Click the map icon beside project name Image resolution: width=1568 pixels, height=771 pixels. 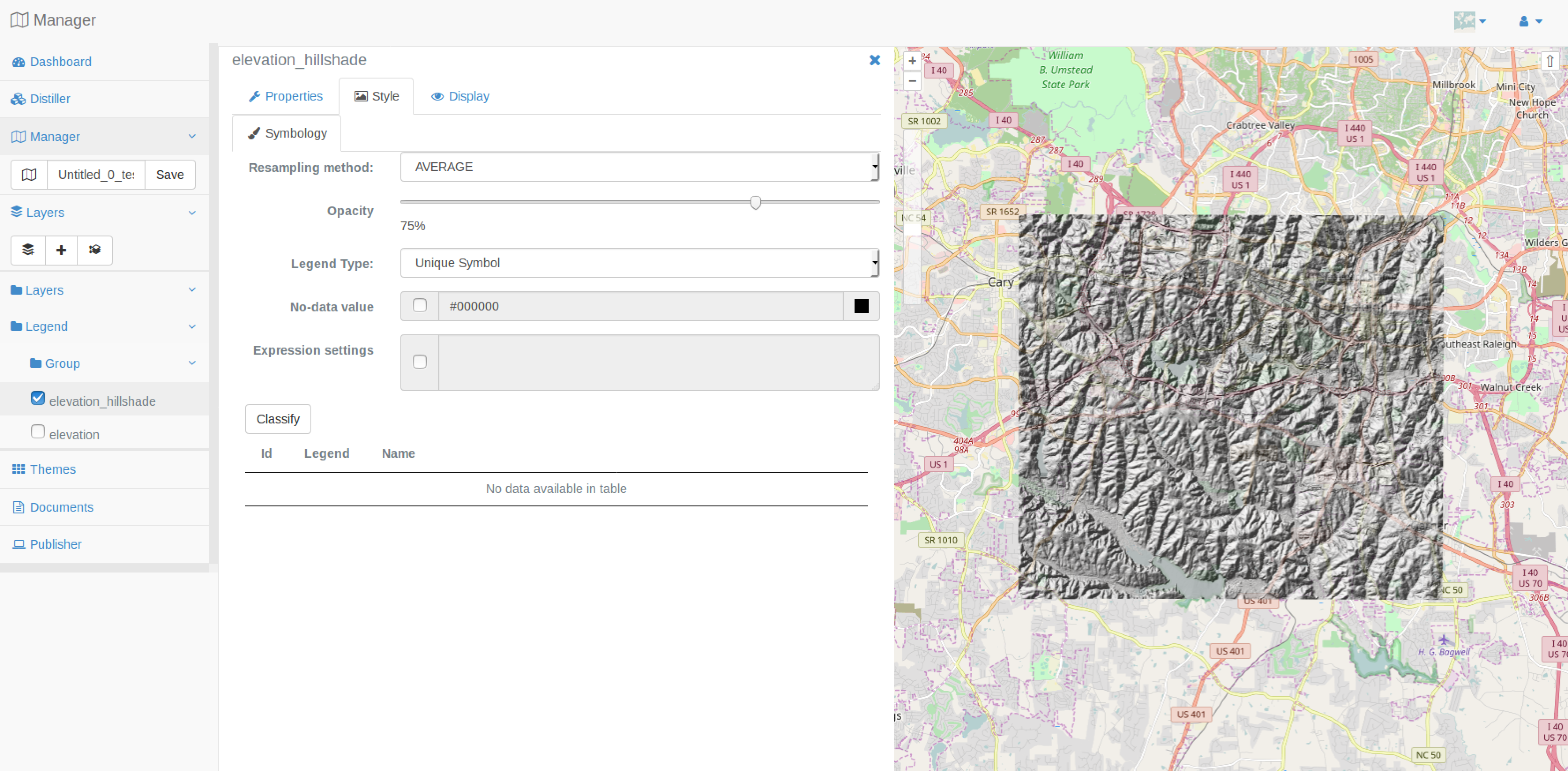[x=29, y=175]
